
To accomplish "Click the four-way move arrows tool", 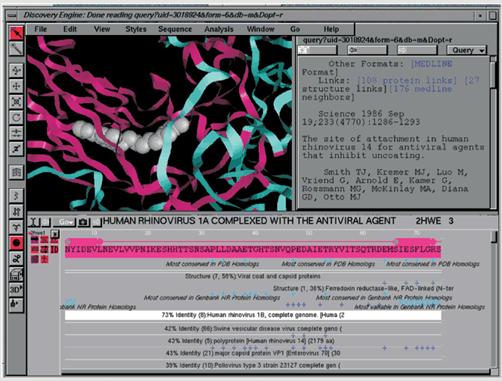I will [16, 86].
